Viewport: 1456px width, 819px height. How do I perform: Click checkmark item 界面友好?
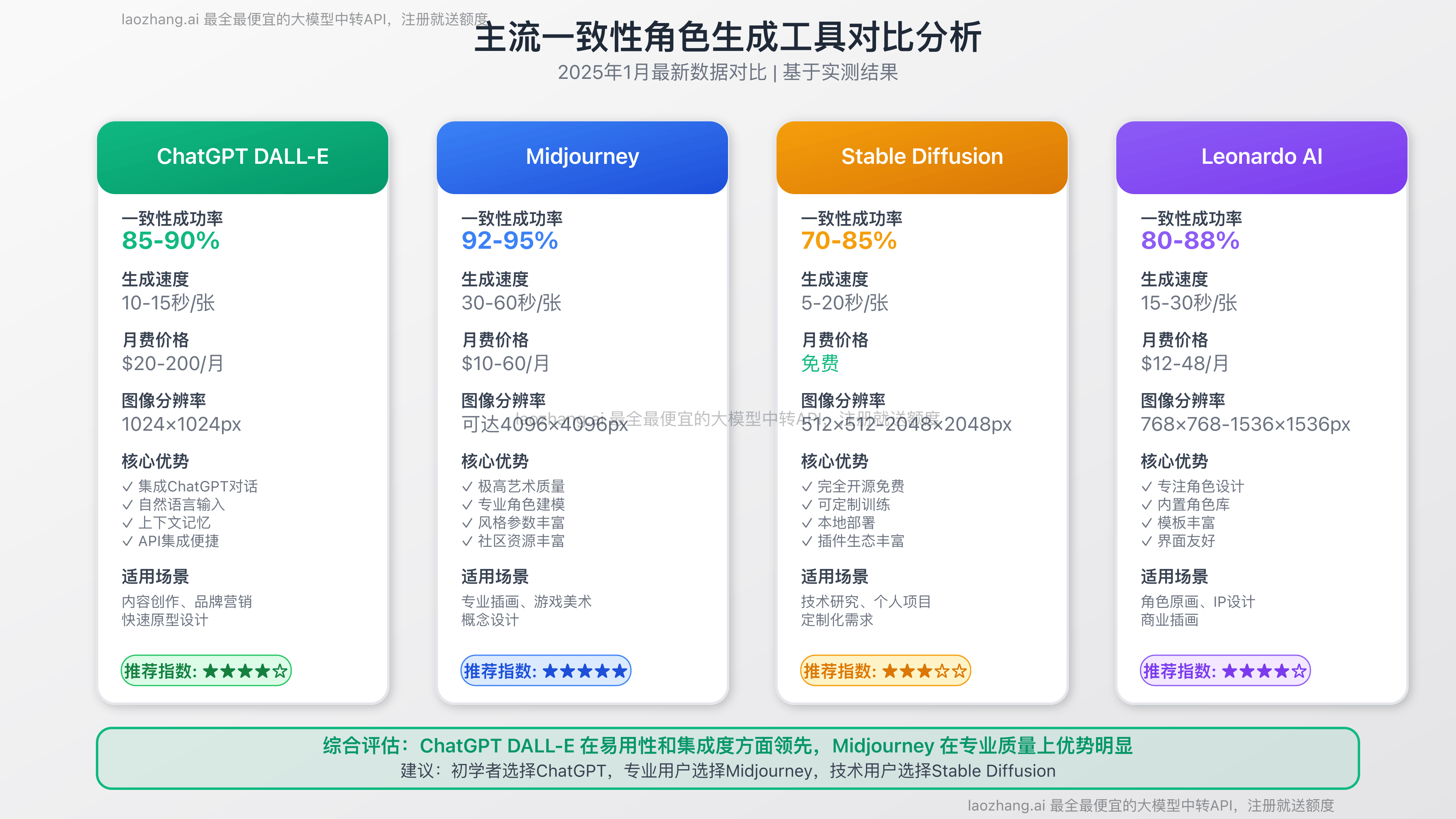pos(1178,541)
